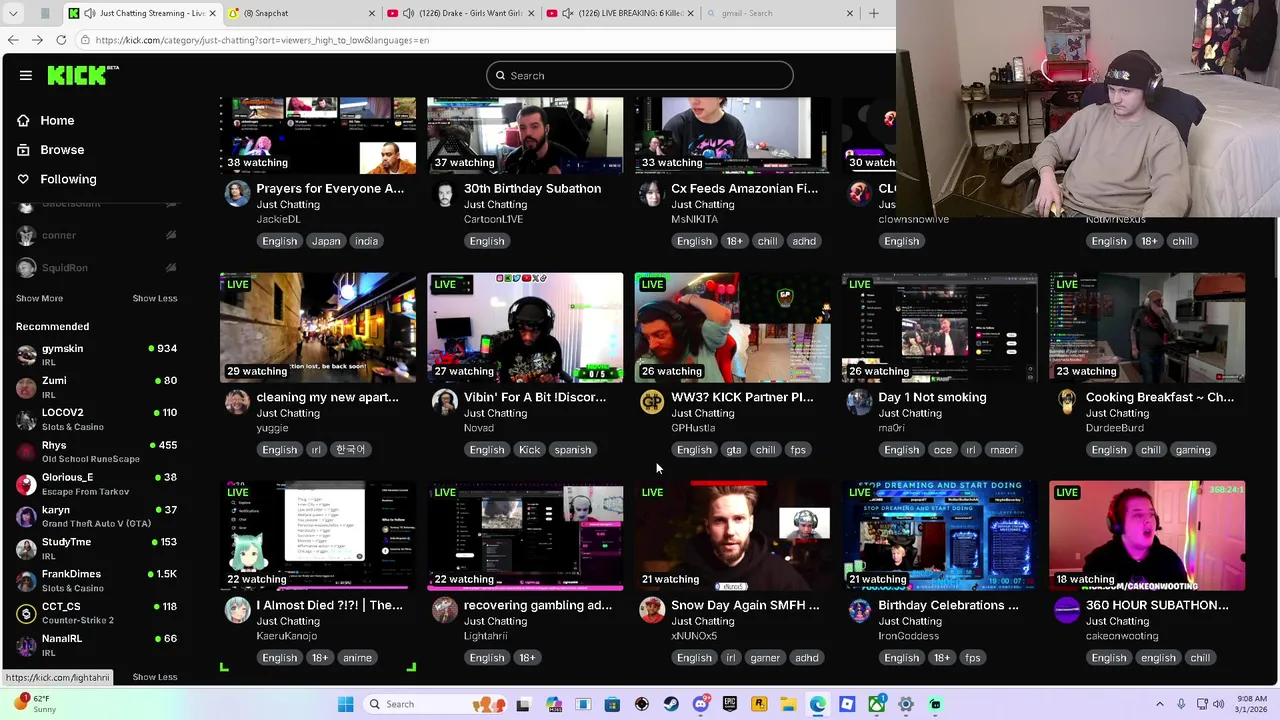This screenshot has width=1280, height=720.
Task: Open LOCOV2 channel avatar
Action: pyautogui.click(x=26, y=419)
